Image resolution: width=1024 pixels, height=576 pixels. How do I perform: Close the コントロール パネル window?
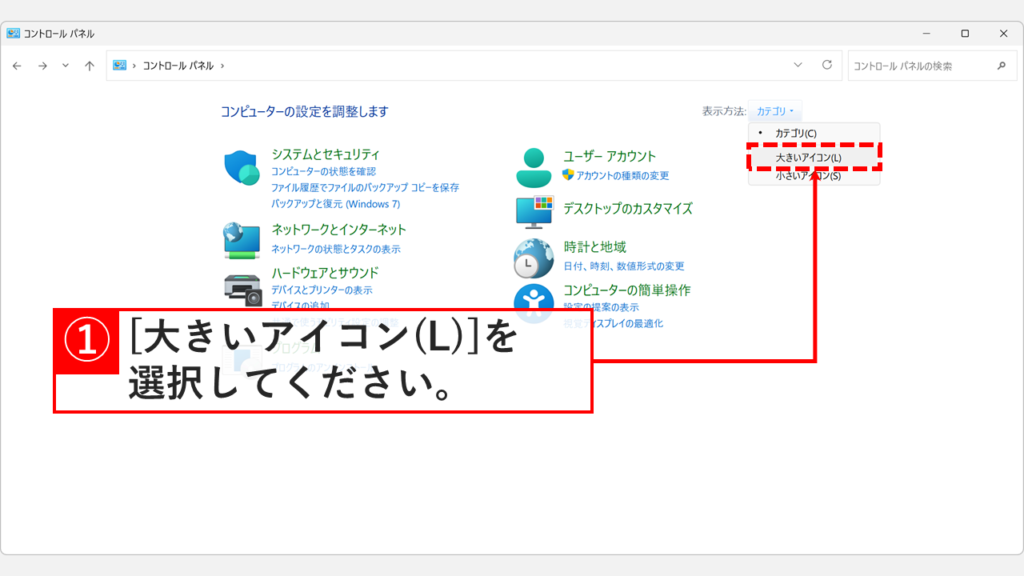(x=1004, y=33)
